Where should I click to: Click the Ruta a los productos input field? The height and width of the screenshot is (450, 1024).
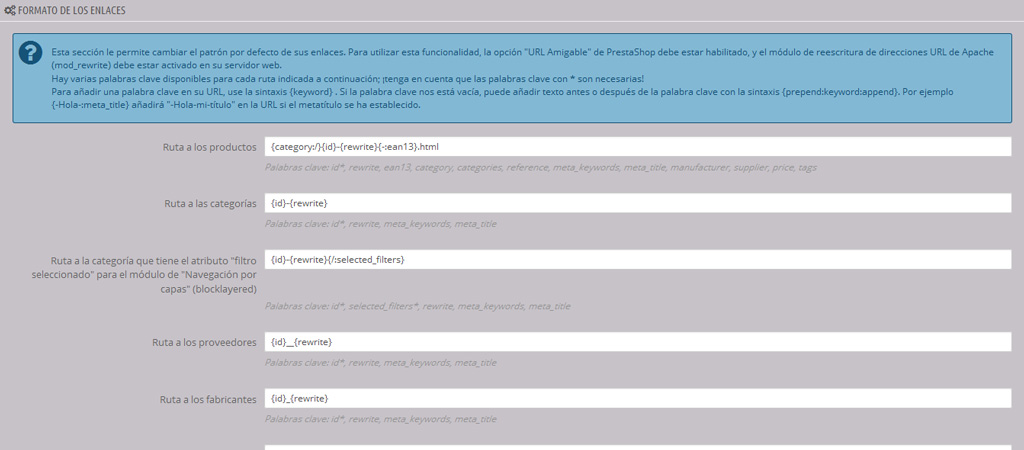(637, 147)
